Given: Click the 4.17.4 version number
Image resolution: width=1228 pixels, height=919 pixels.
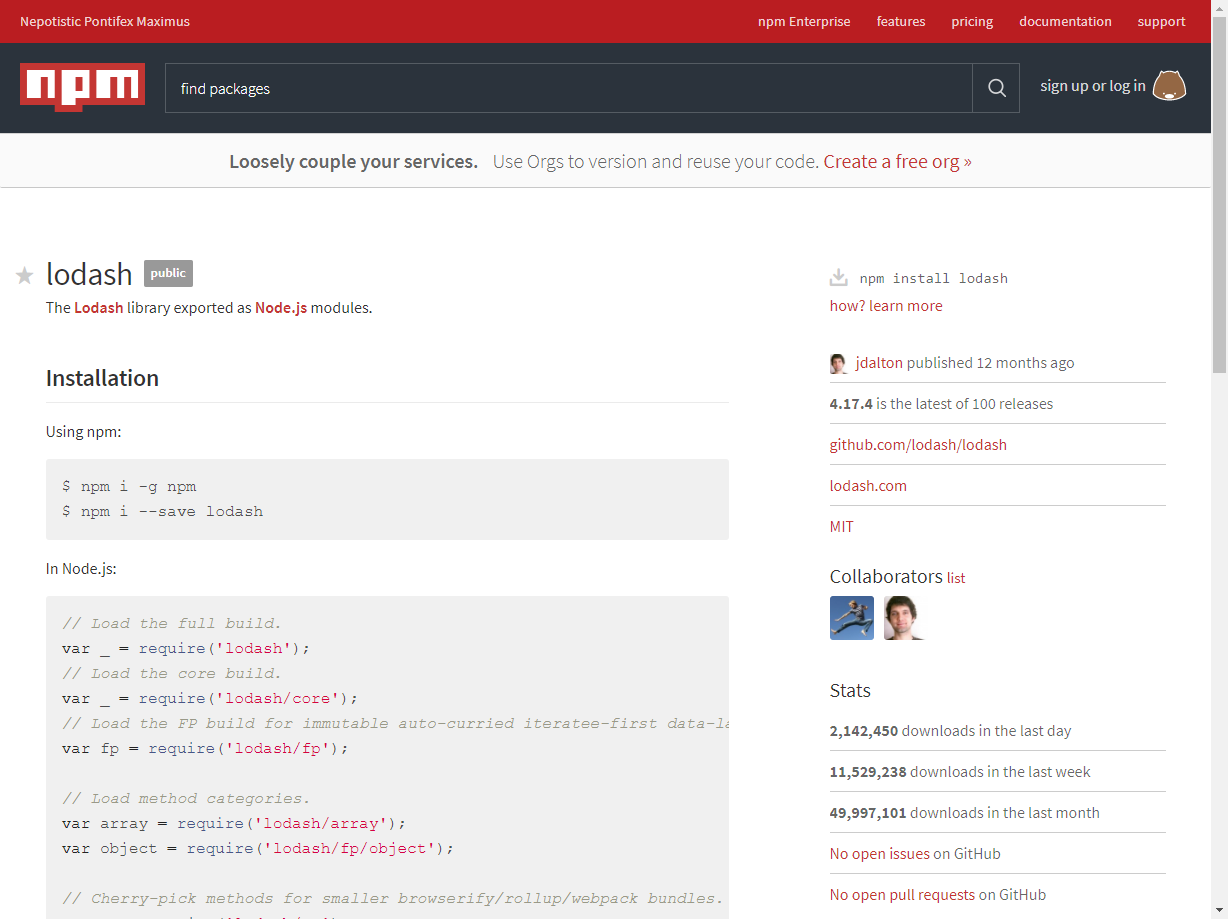Looking at the screenshot, I should point(851,404).
